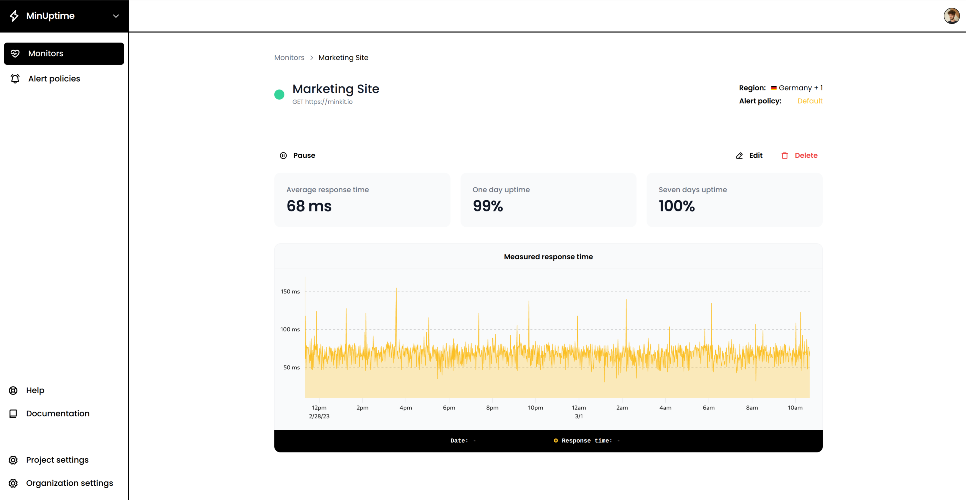Viewport: 966px width, 500px height.
Task: Click the Help globe icon
Action: click(x=13, y=390)
